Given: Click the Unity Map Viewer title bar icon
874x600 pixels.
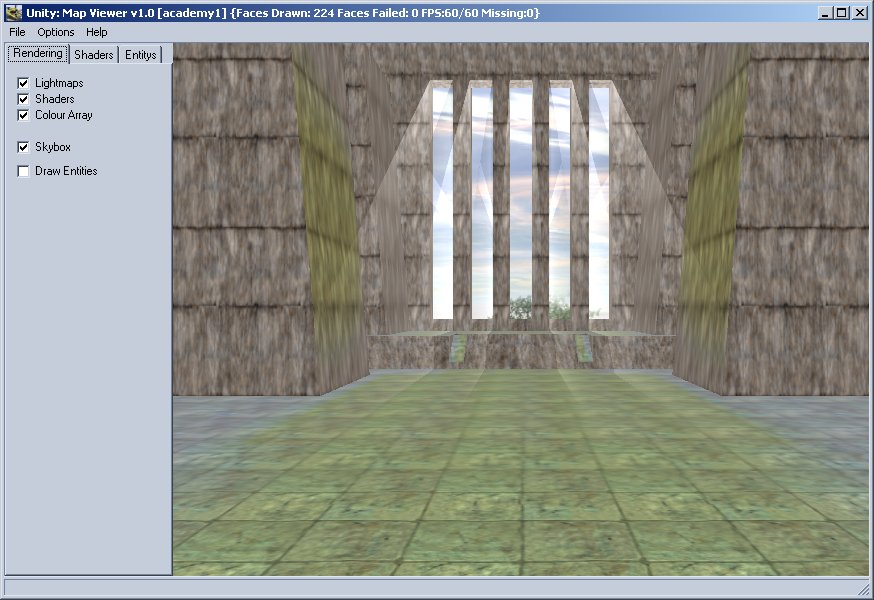Looking at the screenshot, I should pos(13,13).
